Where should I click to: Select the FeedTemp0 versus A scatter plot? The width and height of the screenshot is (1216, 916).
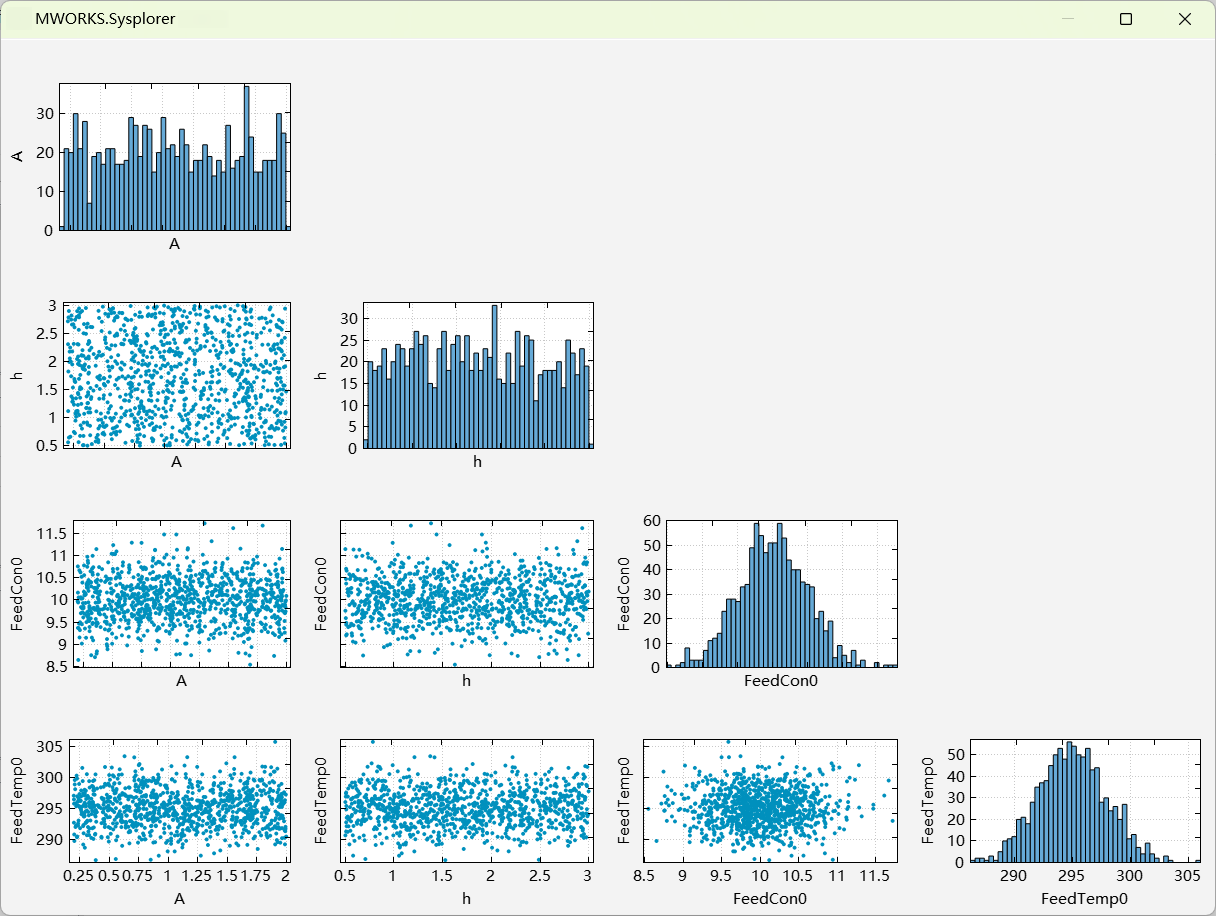(180, 800)
